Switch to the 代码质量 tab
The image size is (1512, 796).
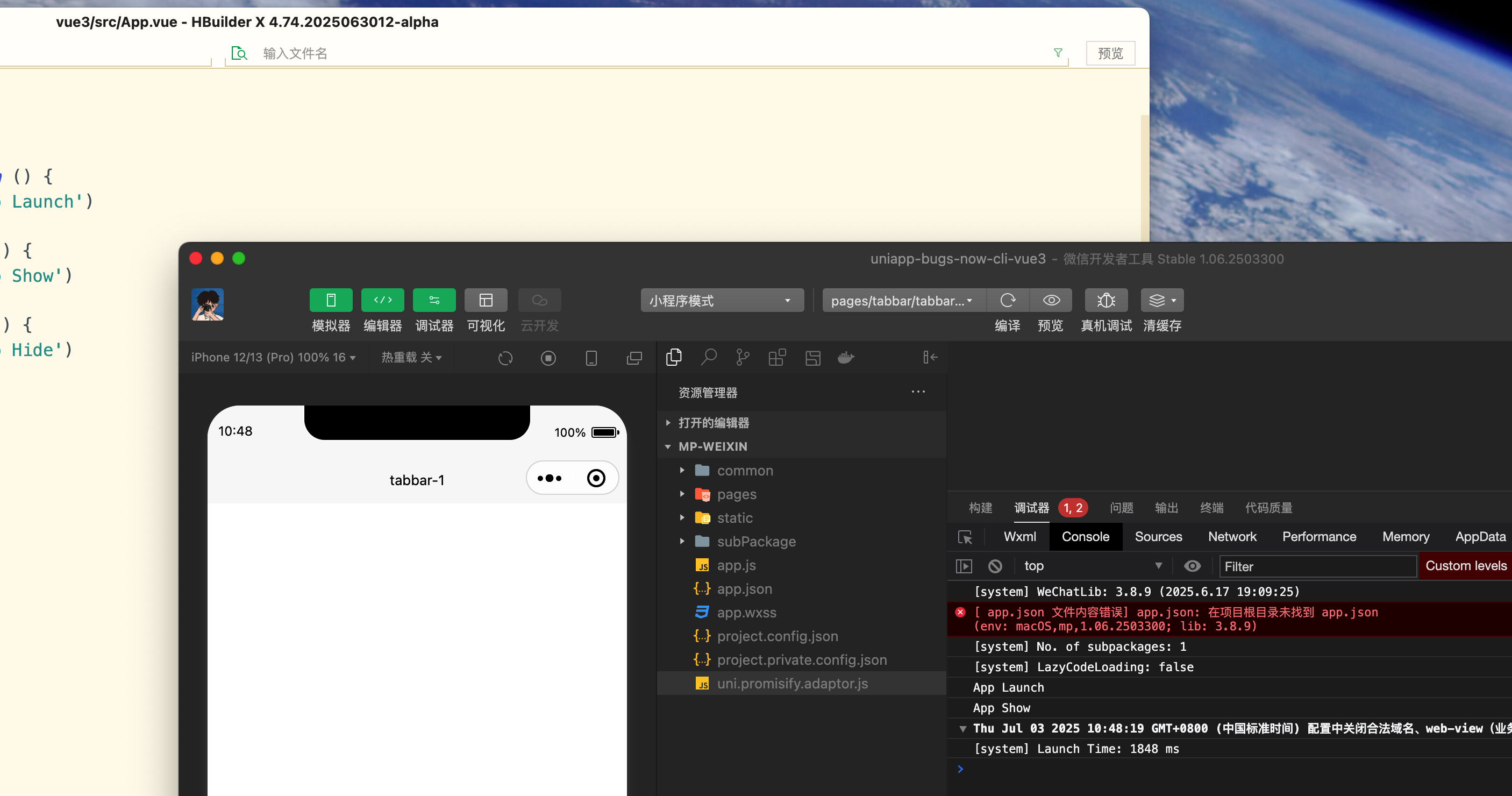[1268, 508]
